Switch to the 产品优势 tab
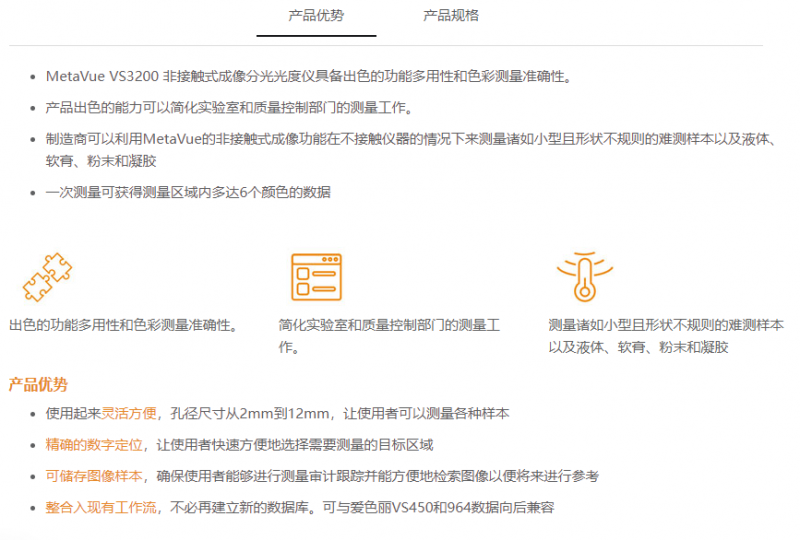The height and width of the screenshot is (540, 800). (x=316, y=16)
